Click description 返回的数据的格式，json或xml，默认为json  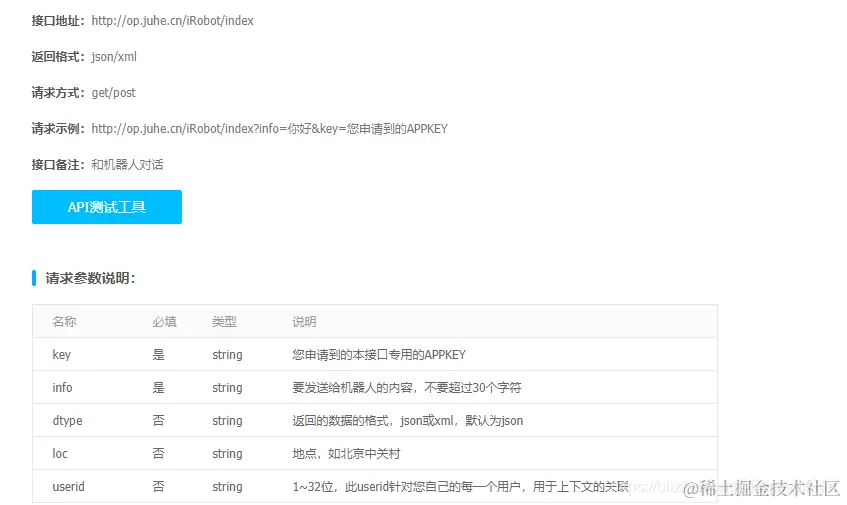click(x=408, y=421)
